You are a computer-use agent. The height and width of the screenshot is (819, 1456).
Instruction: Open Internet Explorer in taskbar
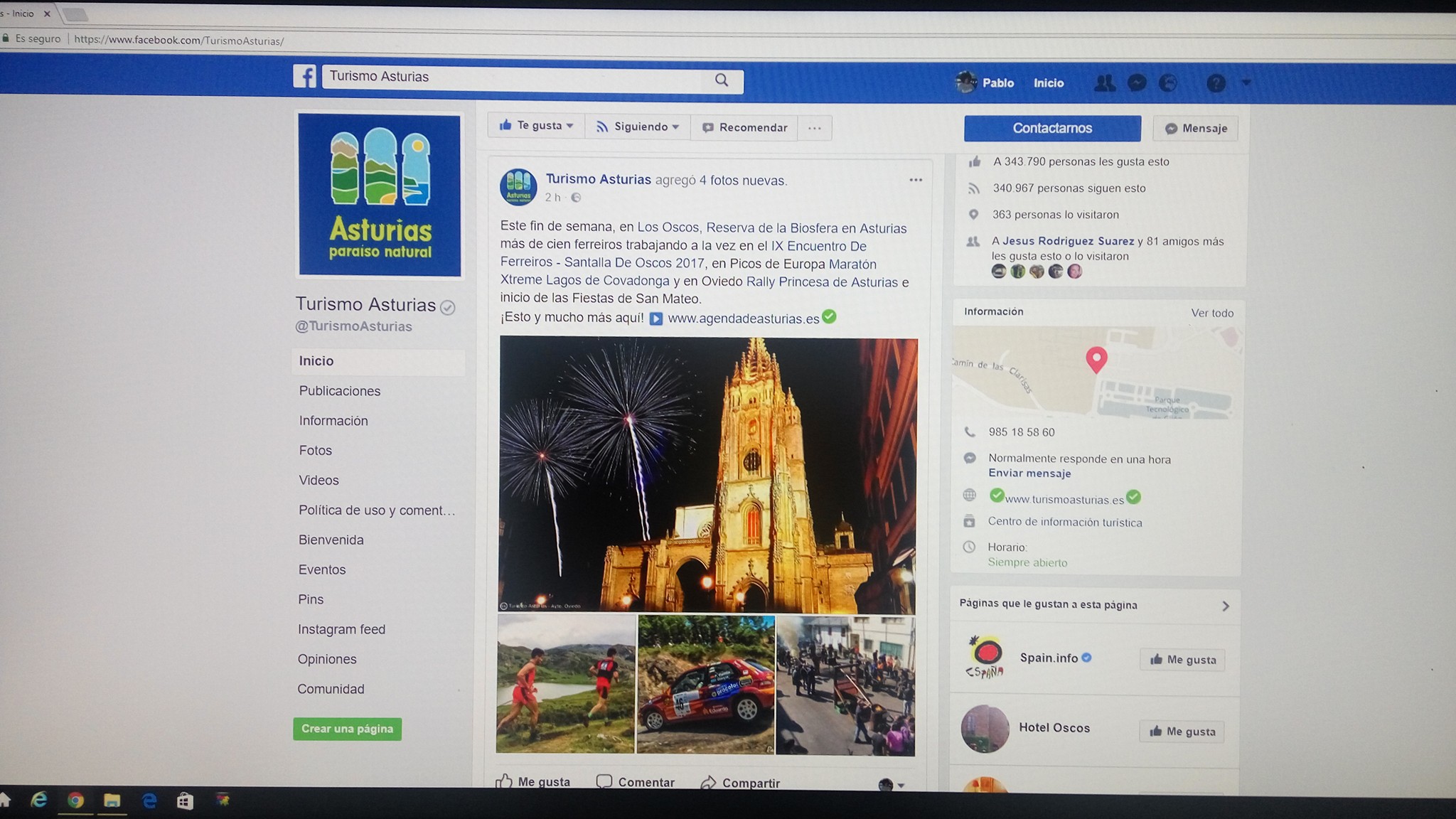tap(38, 801)
